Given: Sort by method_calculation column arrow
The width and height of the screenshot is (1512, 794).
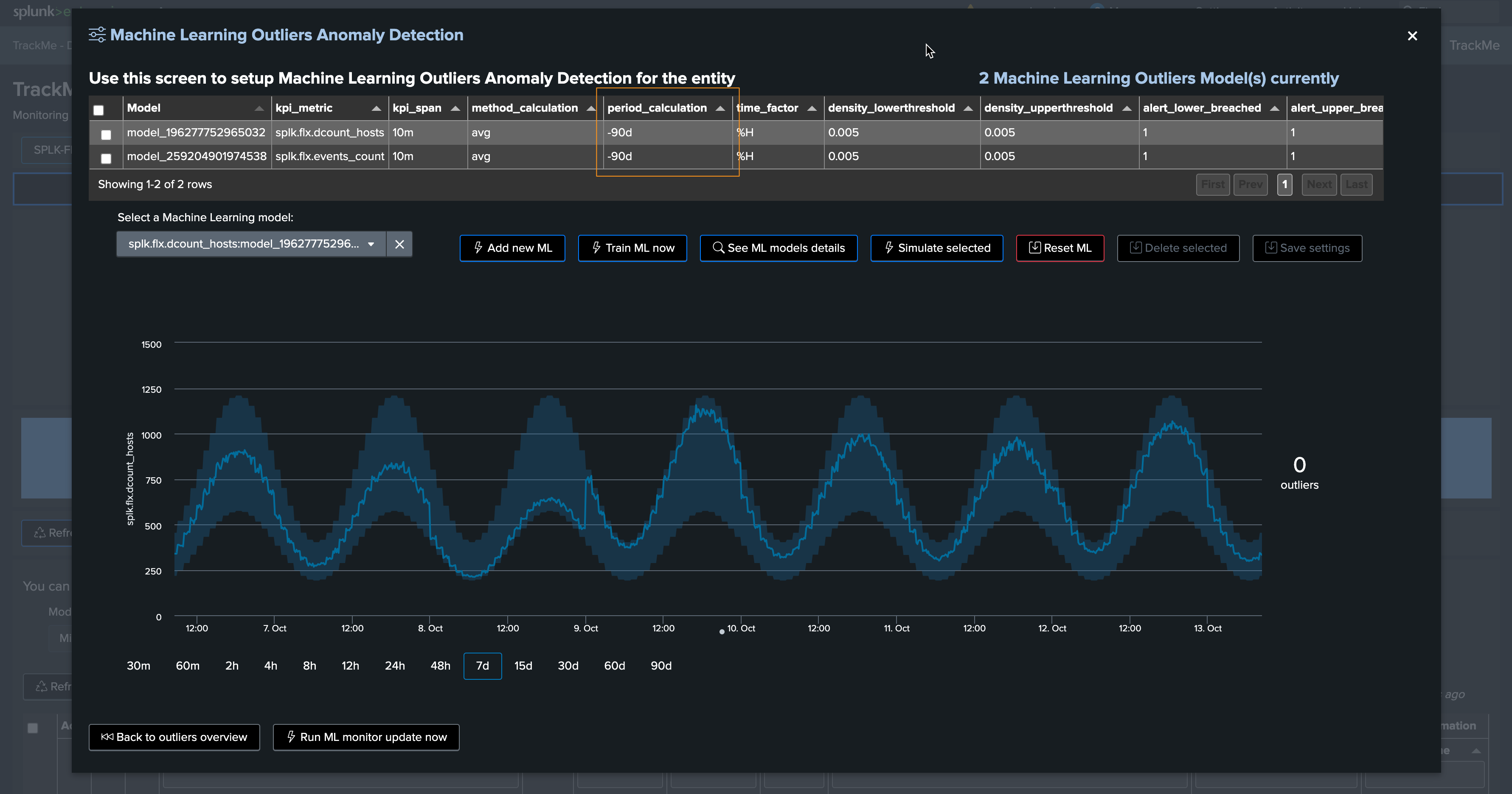Looking at the screenshot, I should tap(591, 108).
